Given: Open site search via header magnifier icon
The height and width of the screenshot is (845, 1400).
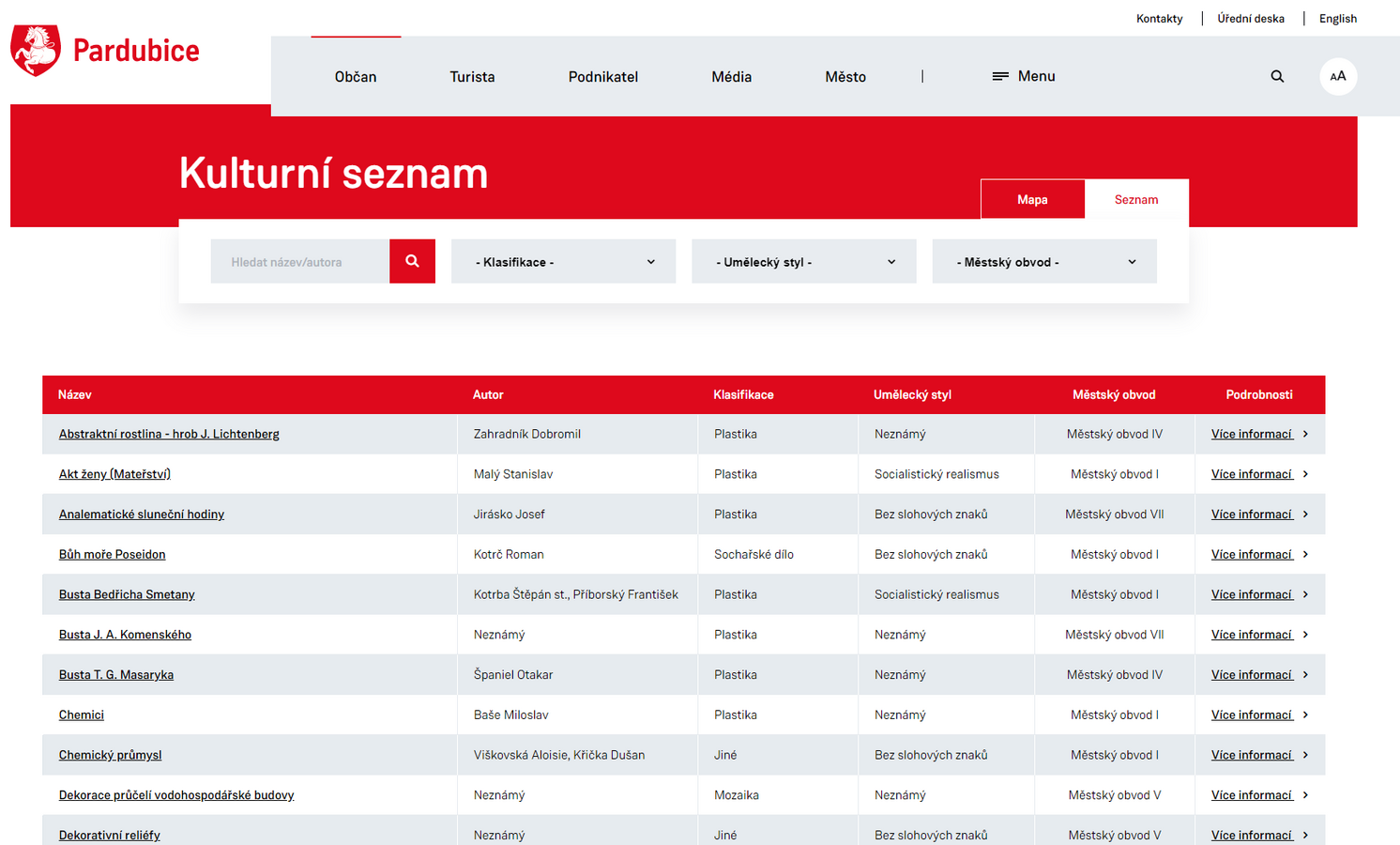Looking at the screenshot, I should 1277,76.
